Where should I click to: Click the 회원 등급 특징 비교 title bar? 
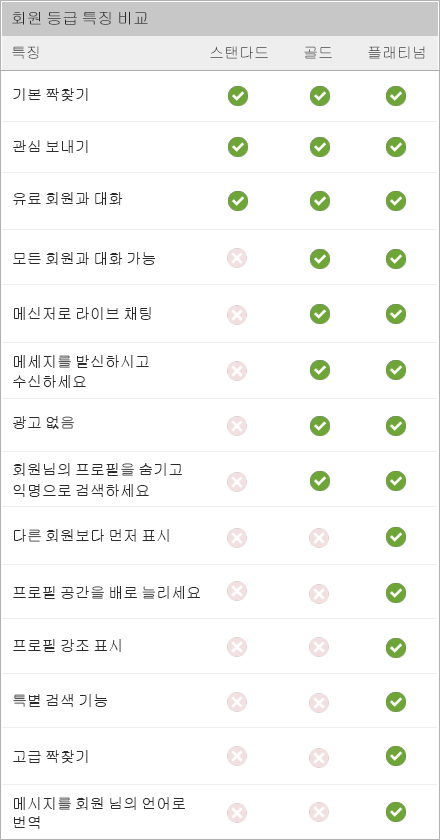click(220, 19)
